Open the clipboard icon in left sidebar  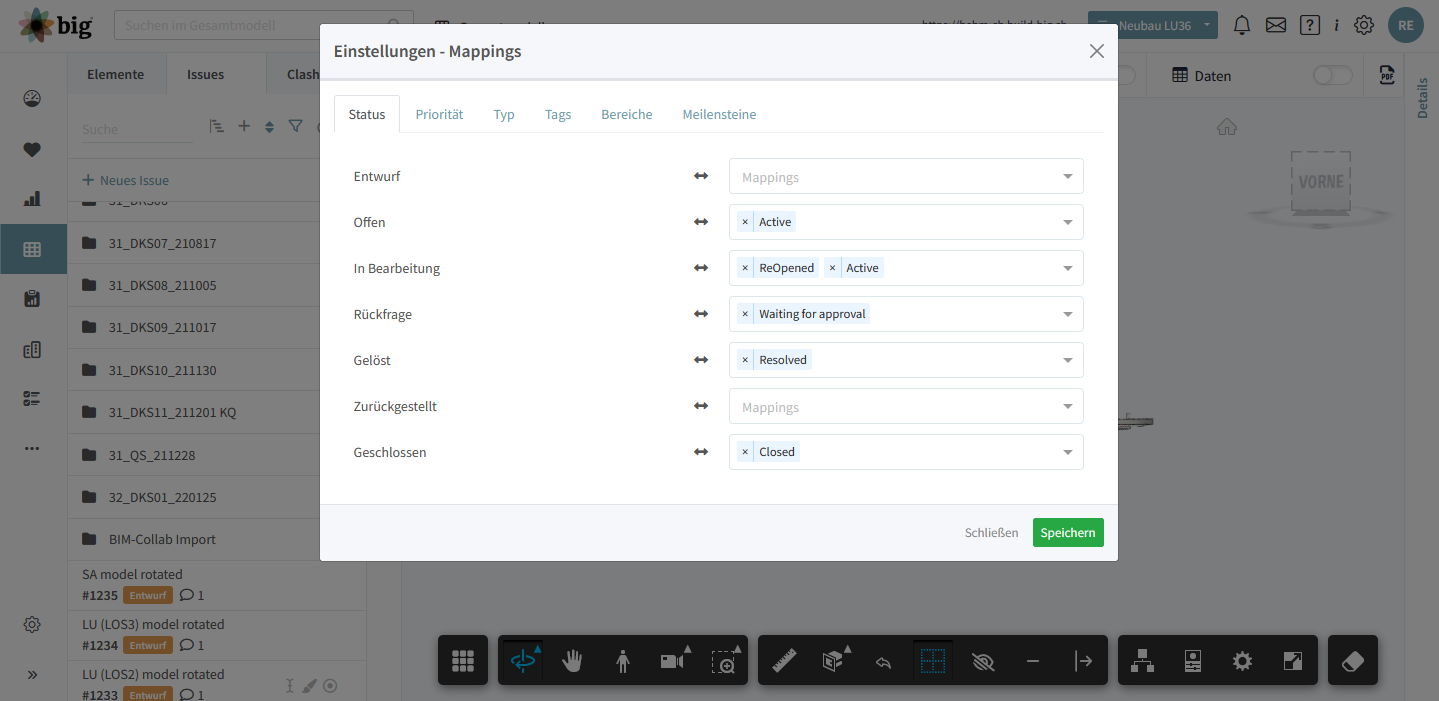click(32, 298)
